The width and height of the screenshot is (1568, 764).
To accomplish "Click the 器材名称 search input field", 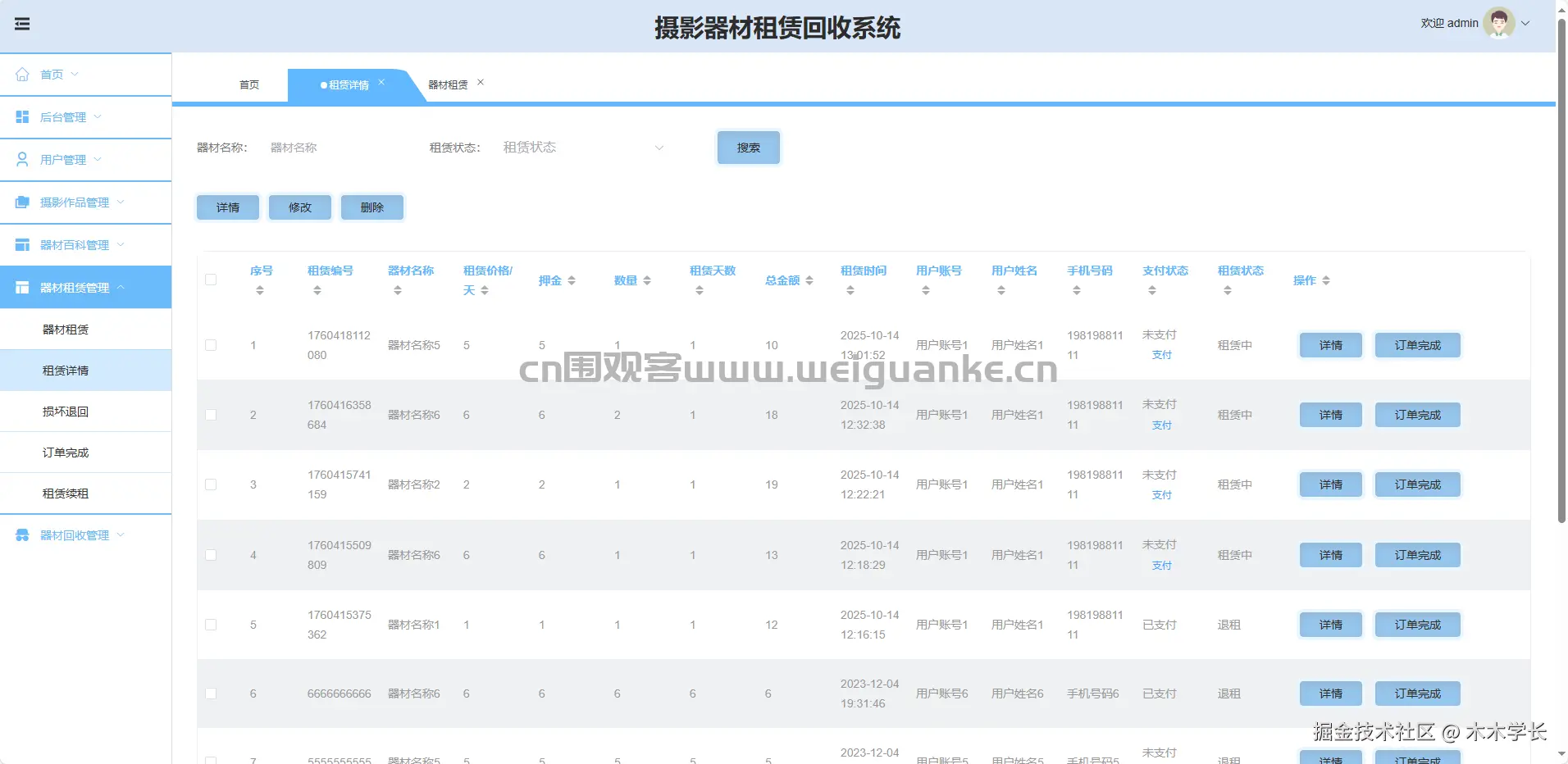I will click(x=338, y=148).
